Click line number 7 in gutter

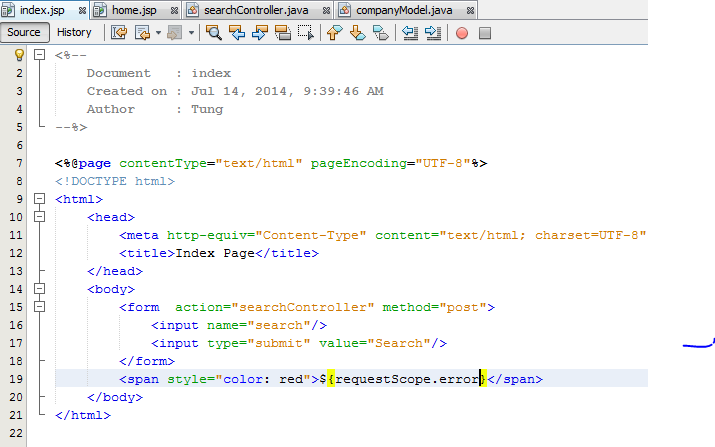19,163
